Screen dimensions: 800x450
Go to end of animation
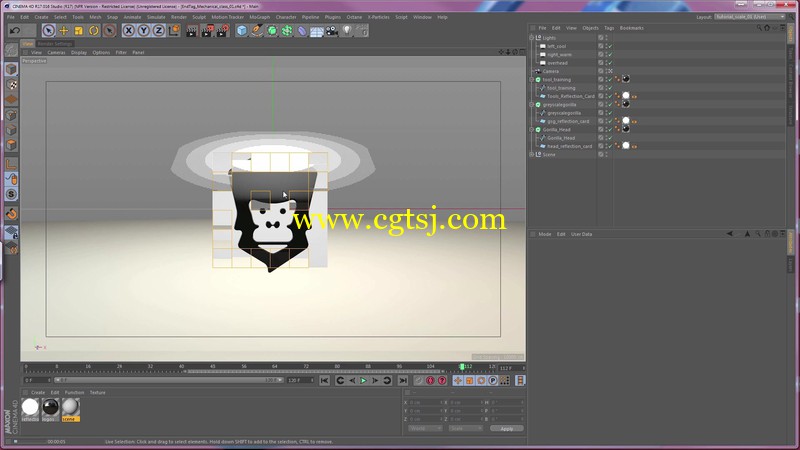403,381
